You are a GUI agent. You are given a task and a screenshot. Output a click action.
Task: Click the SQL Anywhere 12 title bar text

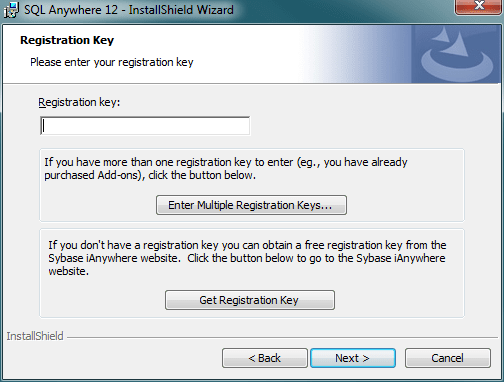[129, 10]
